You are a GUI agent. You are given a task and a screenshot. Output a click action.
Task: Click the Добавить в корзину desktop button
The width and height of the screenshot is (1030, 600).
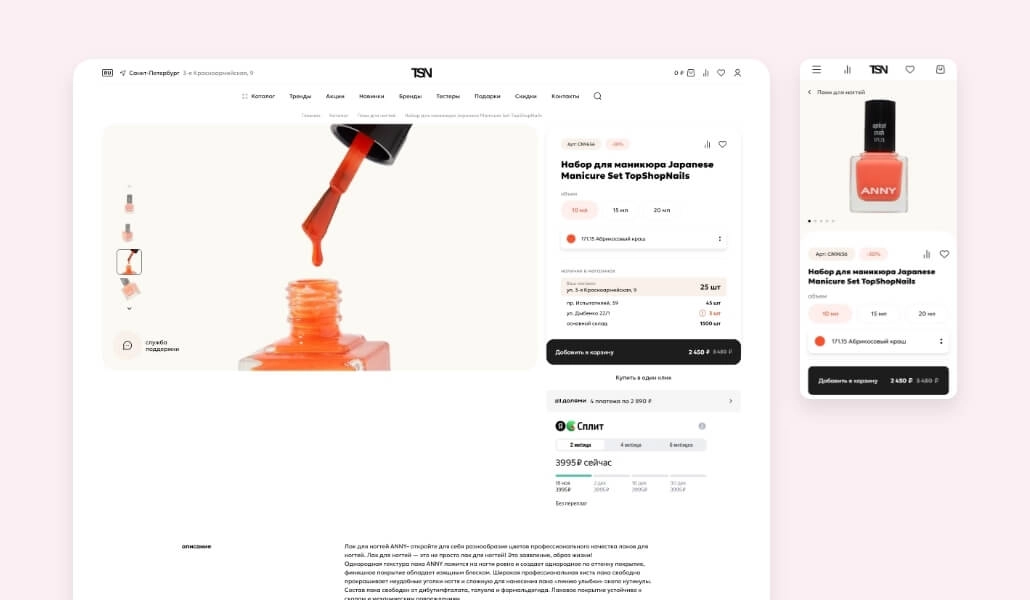(643, 352)
